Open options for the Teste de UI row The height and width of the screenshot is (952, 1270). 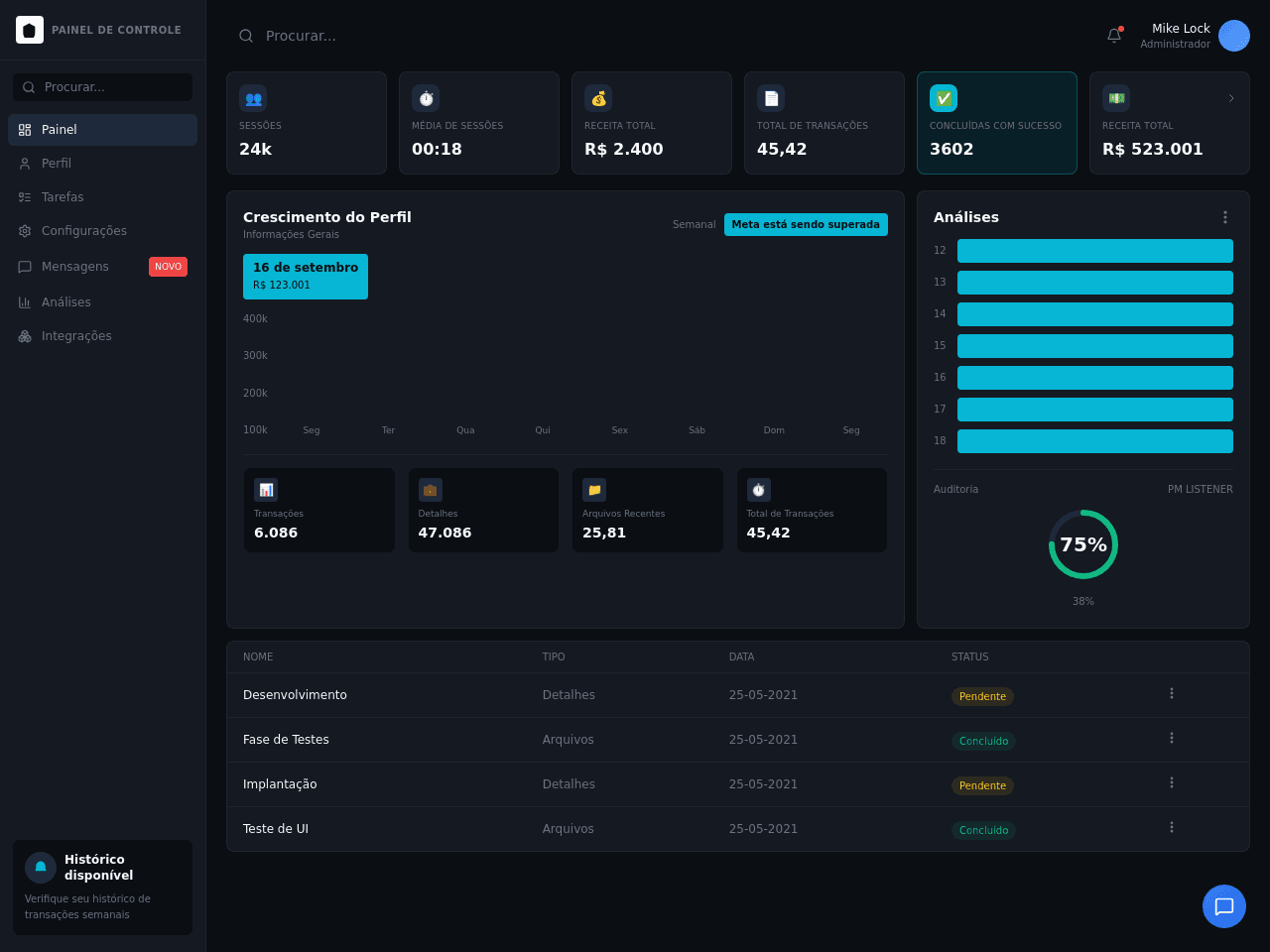coord(1172,827)
